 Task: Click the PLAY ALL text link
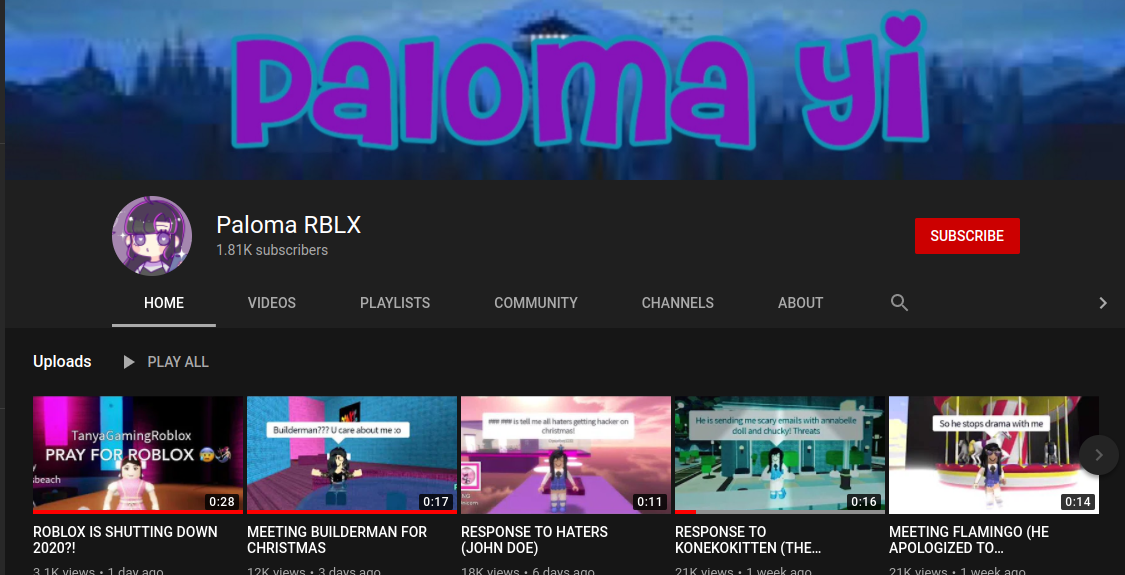(178, 362)
